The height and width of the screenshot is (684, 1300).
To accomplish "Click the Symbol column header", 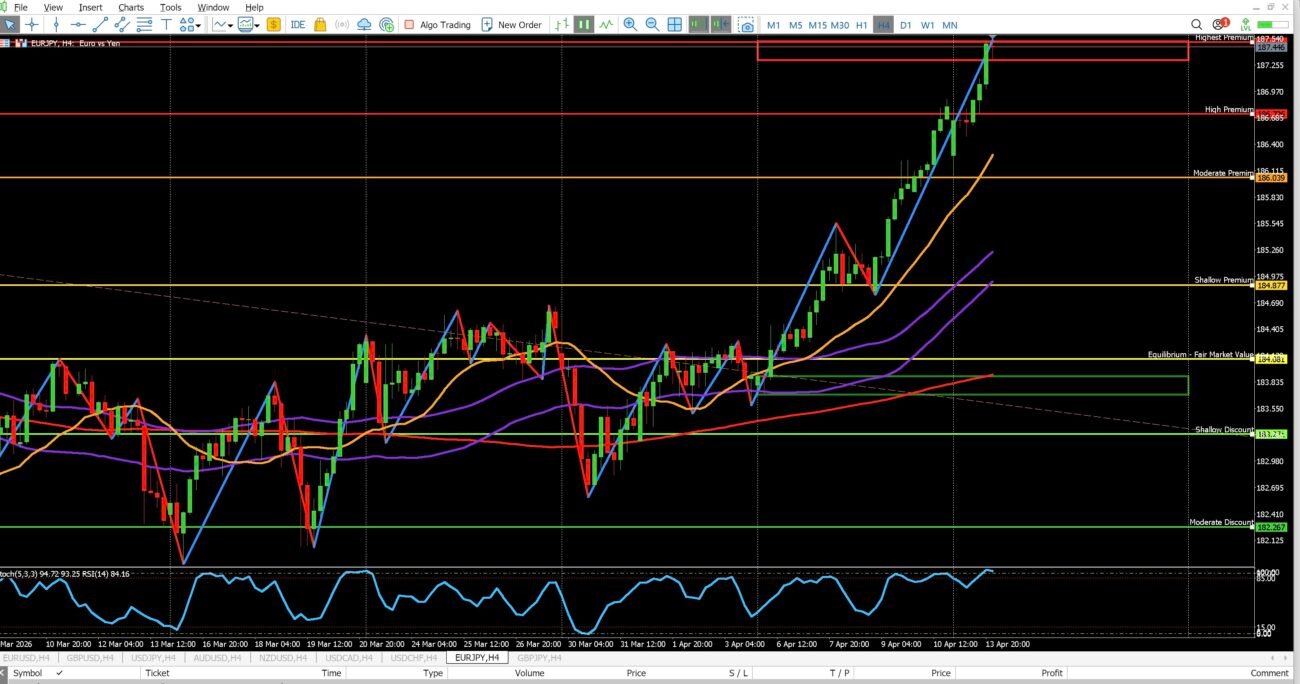I will pos(28,673).
